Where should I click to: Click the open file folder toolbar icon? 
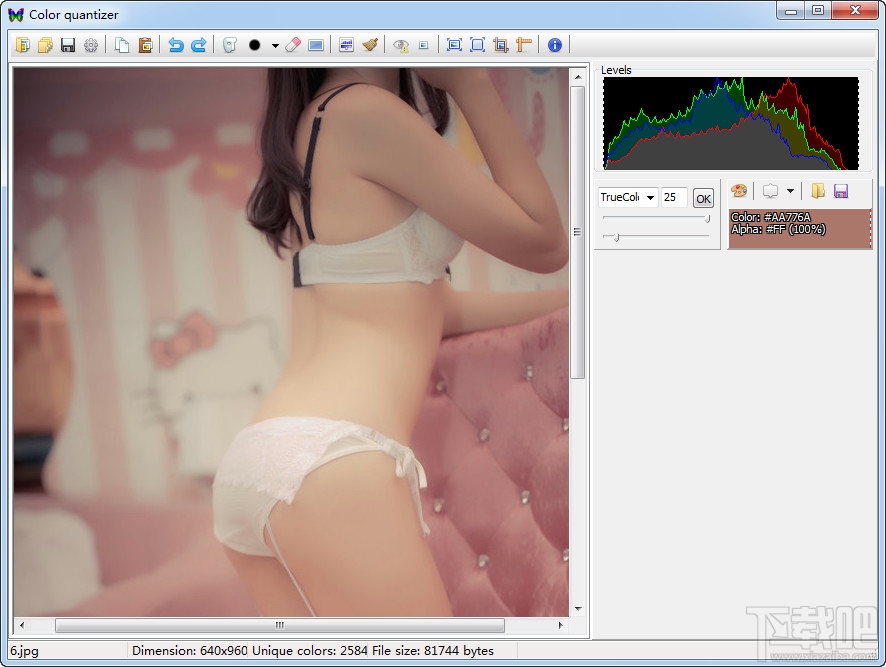coord(24,45)
